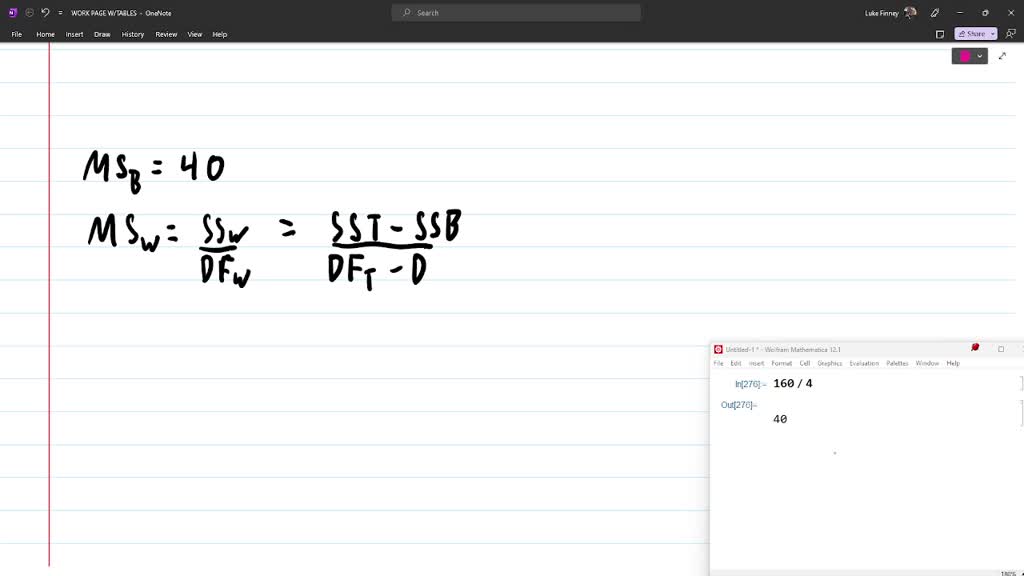Enter full screen with the expand arrow icon

click(1002, 57)
